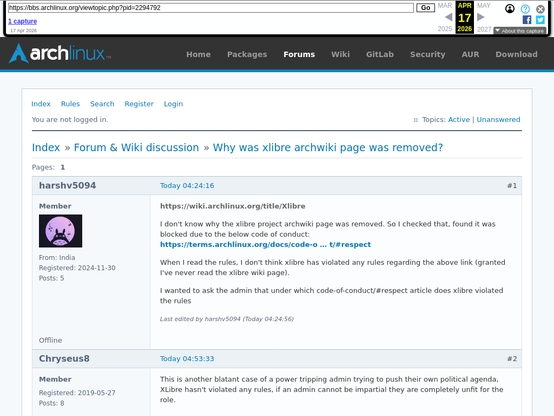
Task: Open forum Index menu link
Action: click(41, 104)
